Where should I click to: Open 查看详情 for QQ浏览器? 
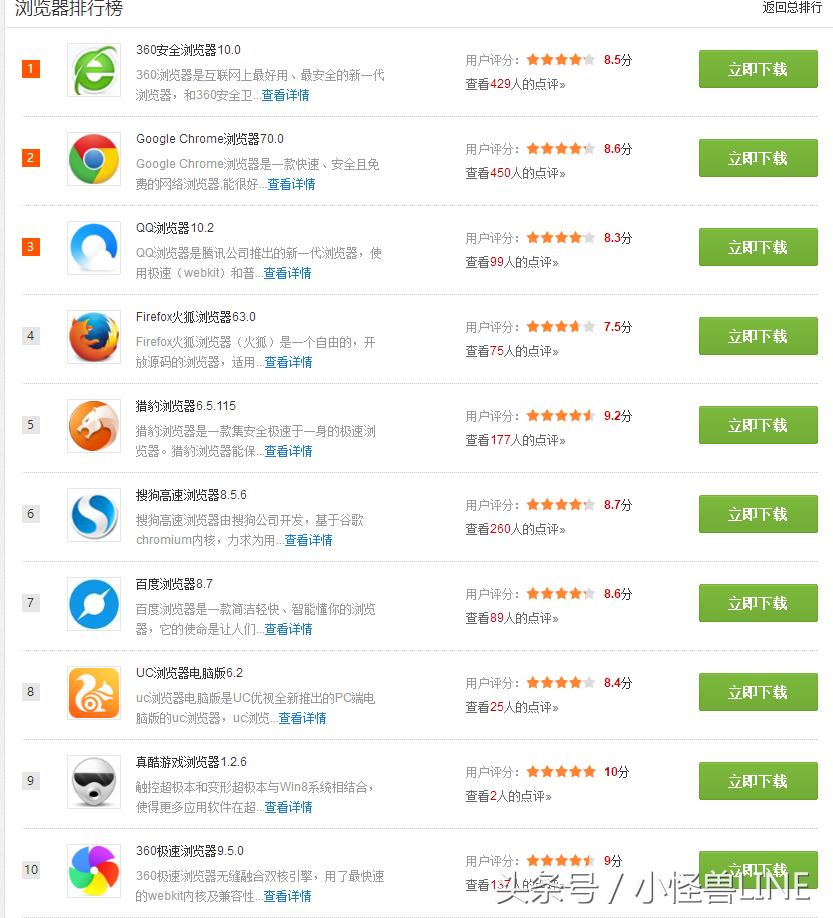(287, 273)
